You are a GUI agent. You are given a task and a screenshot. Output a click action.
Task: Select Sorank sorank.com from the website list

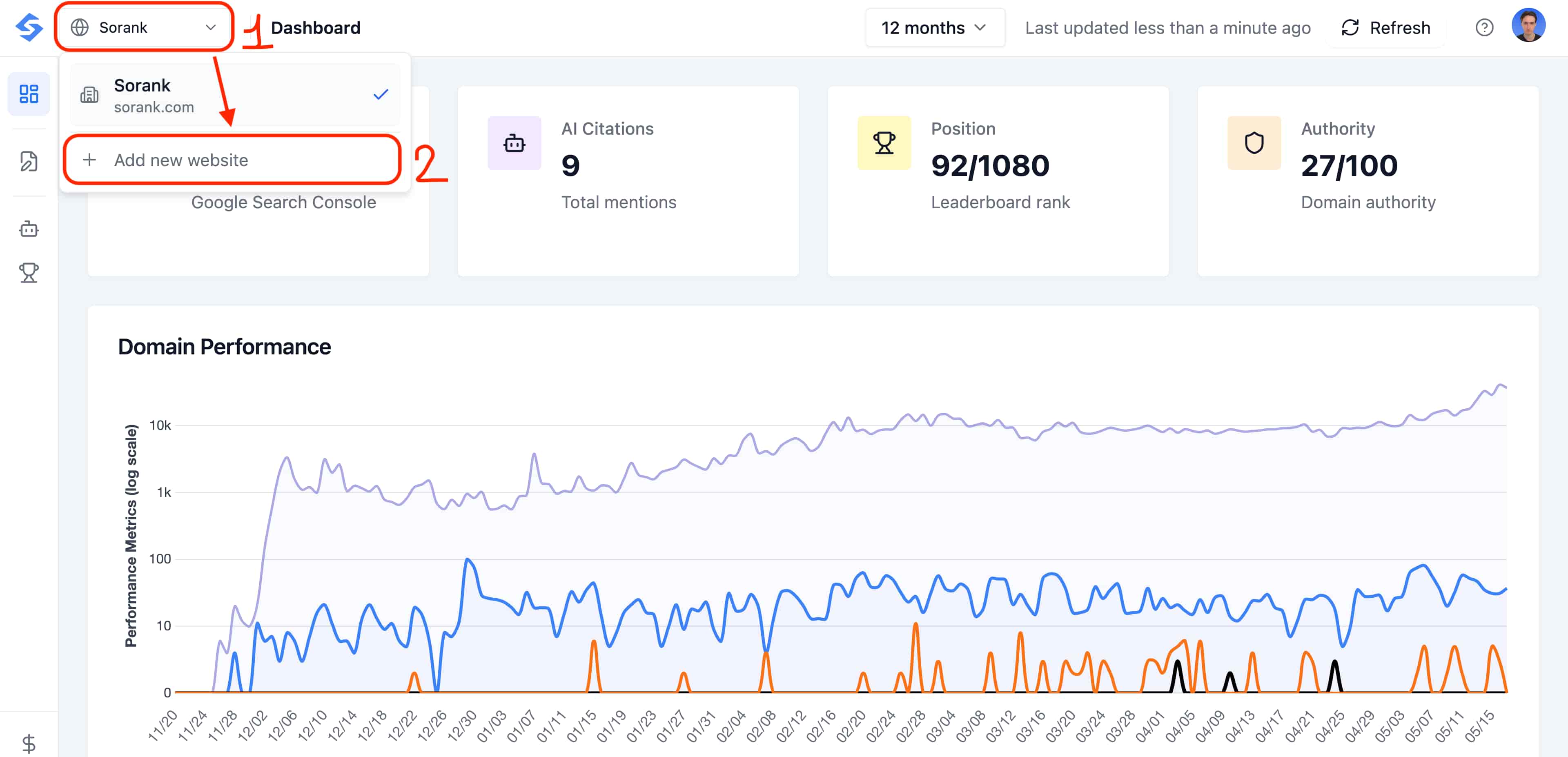coord(234,95)
